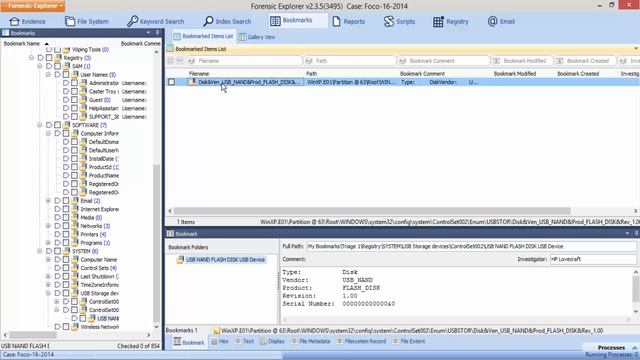Collapse the SOFTWARE tree node
This screenshot has width=640, height=360.
pyautogui.click(x=40, y=125)
